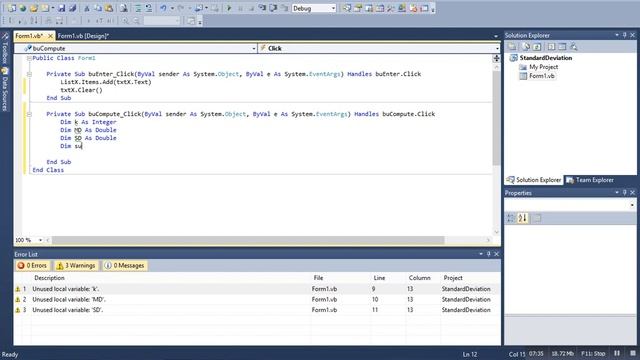
Task: Click the New Project toolbar icon
Action: tap(12, 8)
